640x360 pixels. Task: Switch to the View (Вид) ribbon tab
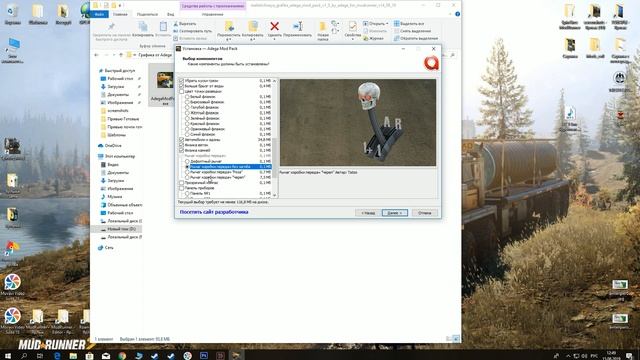click(x=171, y=14)
